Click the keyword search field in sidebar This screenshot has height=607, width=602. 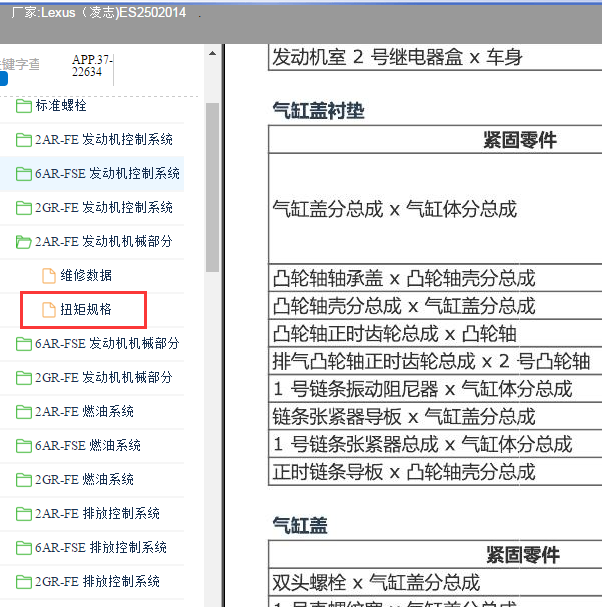click(x=20, y=64)
